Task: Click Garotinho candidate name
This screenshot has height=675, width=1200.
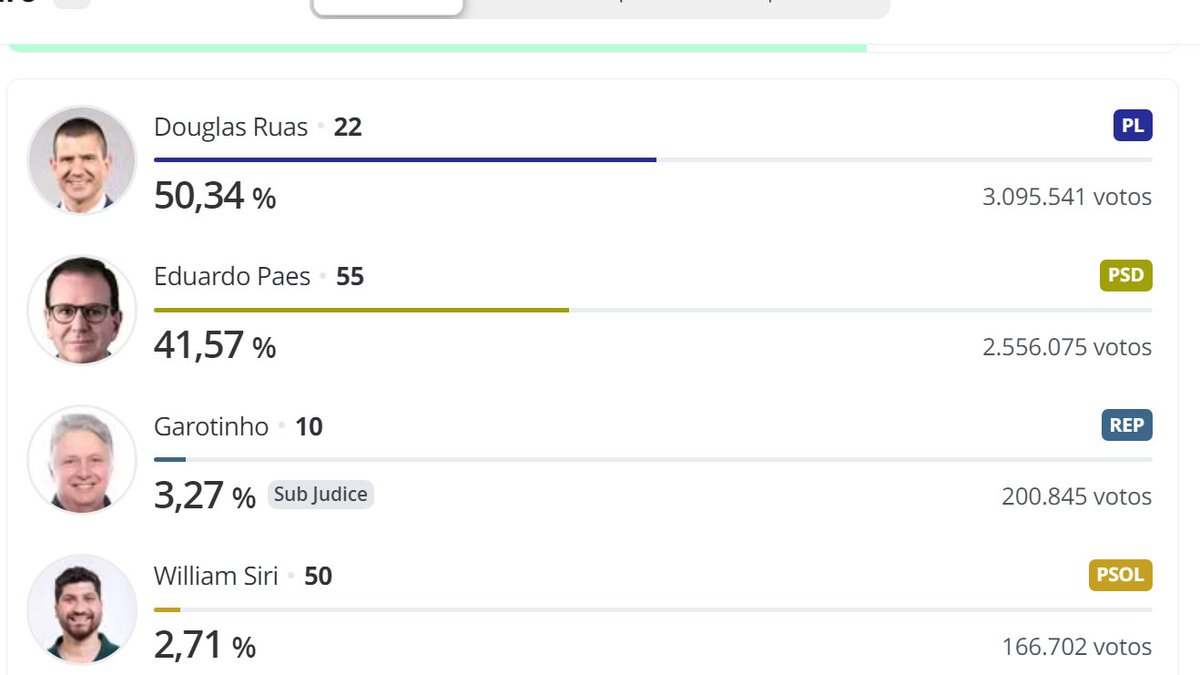Action: tap(211, 427)
